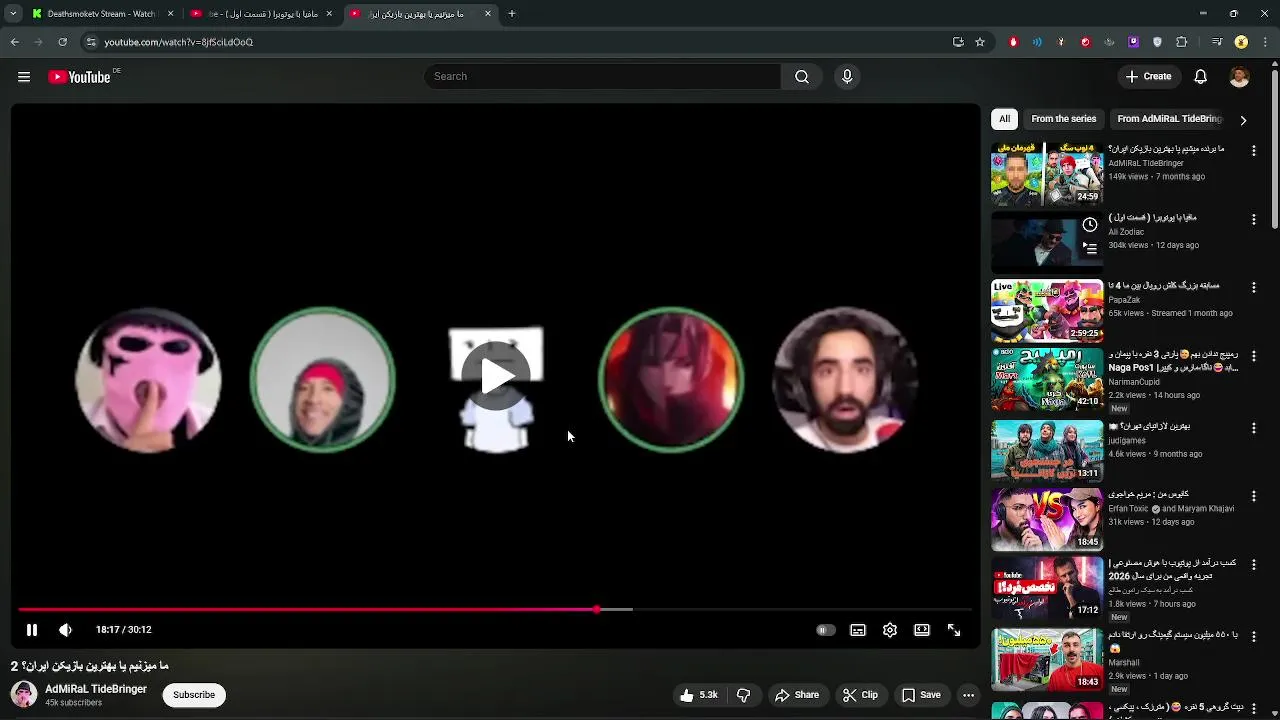
Task: Open YouTube notifications bell
Action: point(1201,77)
